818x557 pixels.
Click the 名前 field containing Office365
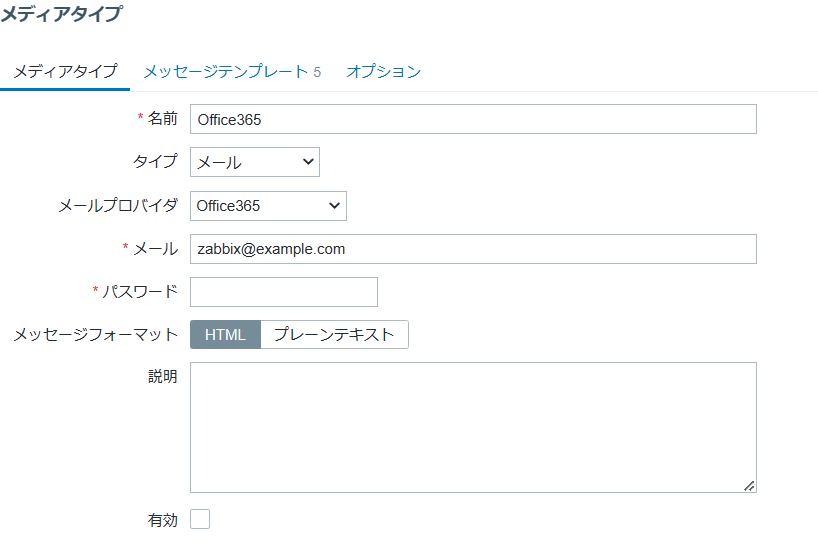[473, 119]
